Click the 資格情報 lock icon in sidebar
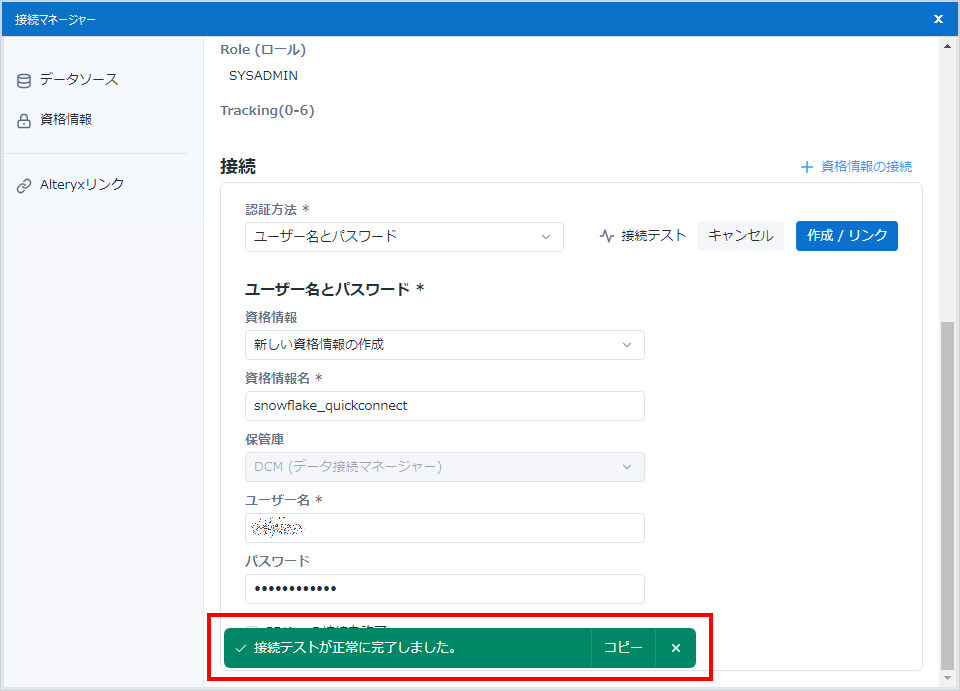 pos(24,121)
